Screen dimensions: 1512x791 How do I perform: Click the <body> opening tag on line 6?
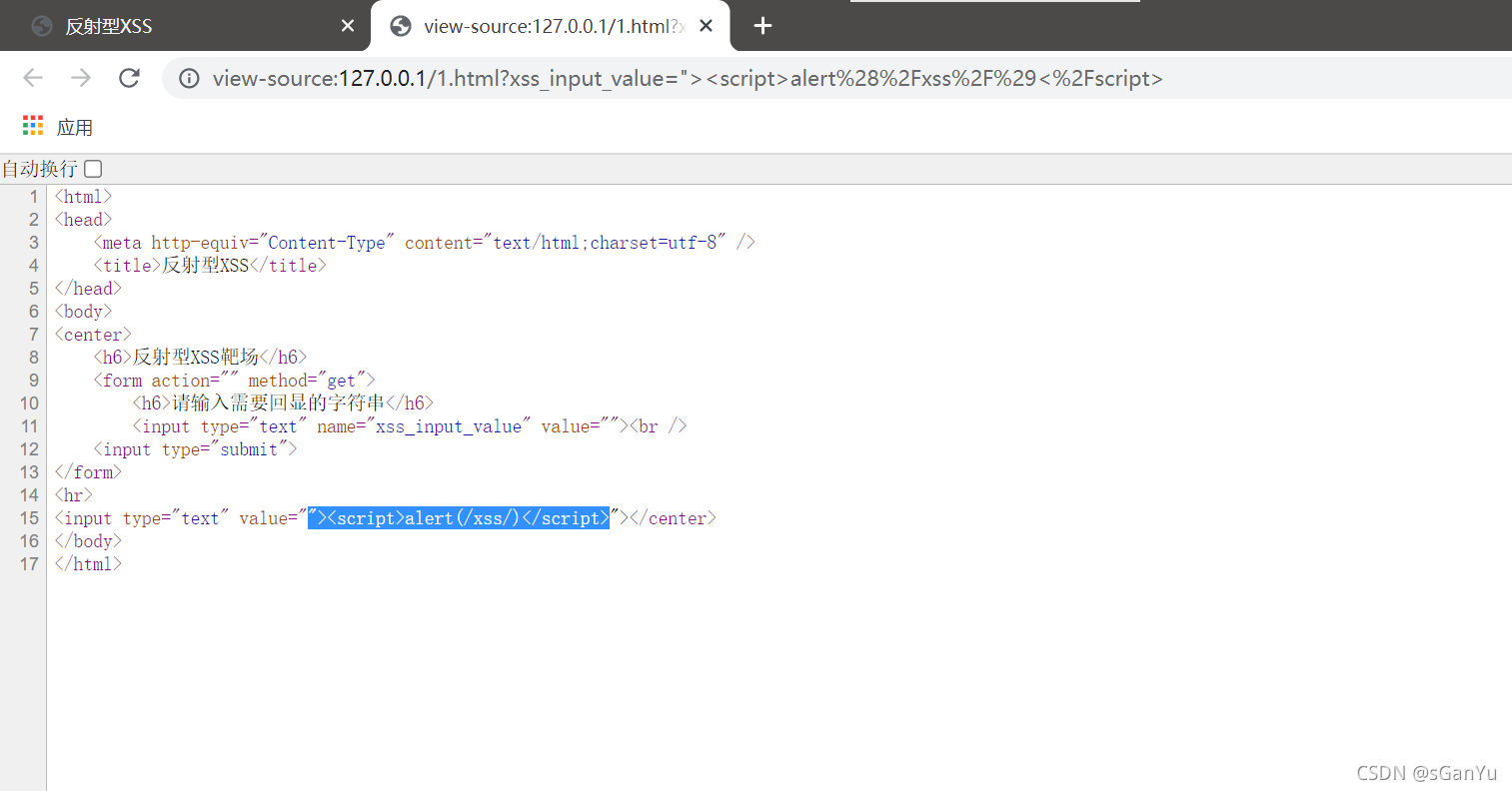pyautogui.click(x=83, y=312)
